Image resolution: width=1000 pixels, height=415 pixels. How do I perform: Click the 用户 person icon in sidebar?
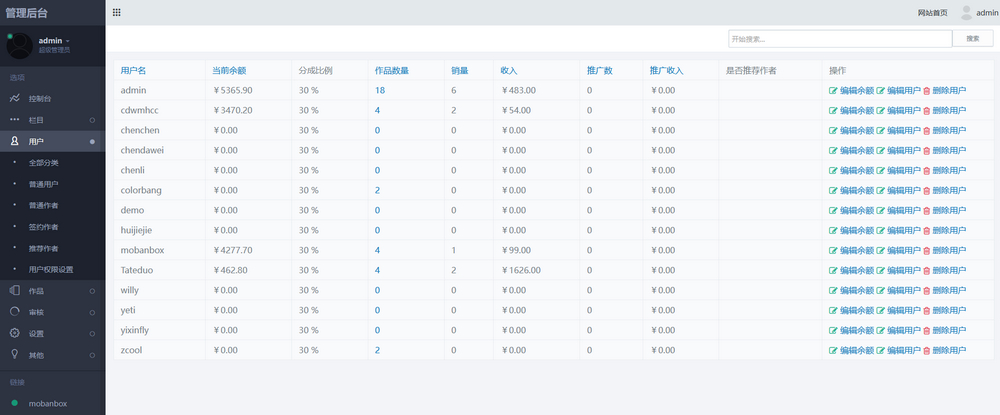click(14, 141)
